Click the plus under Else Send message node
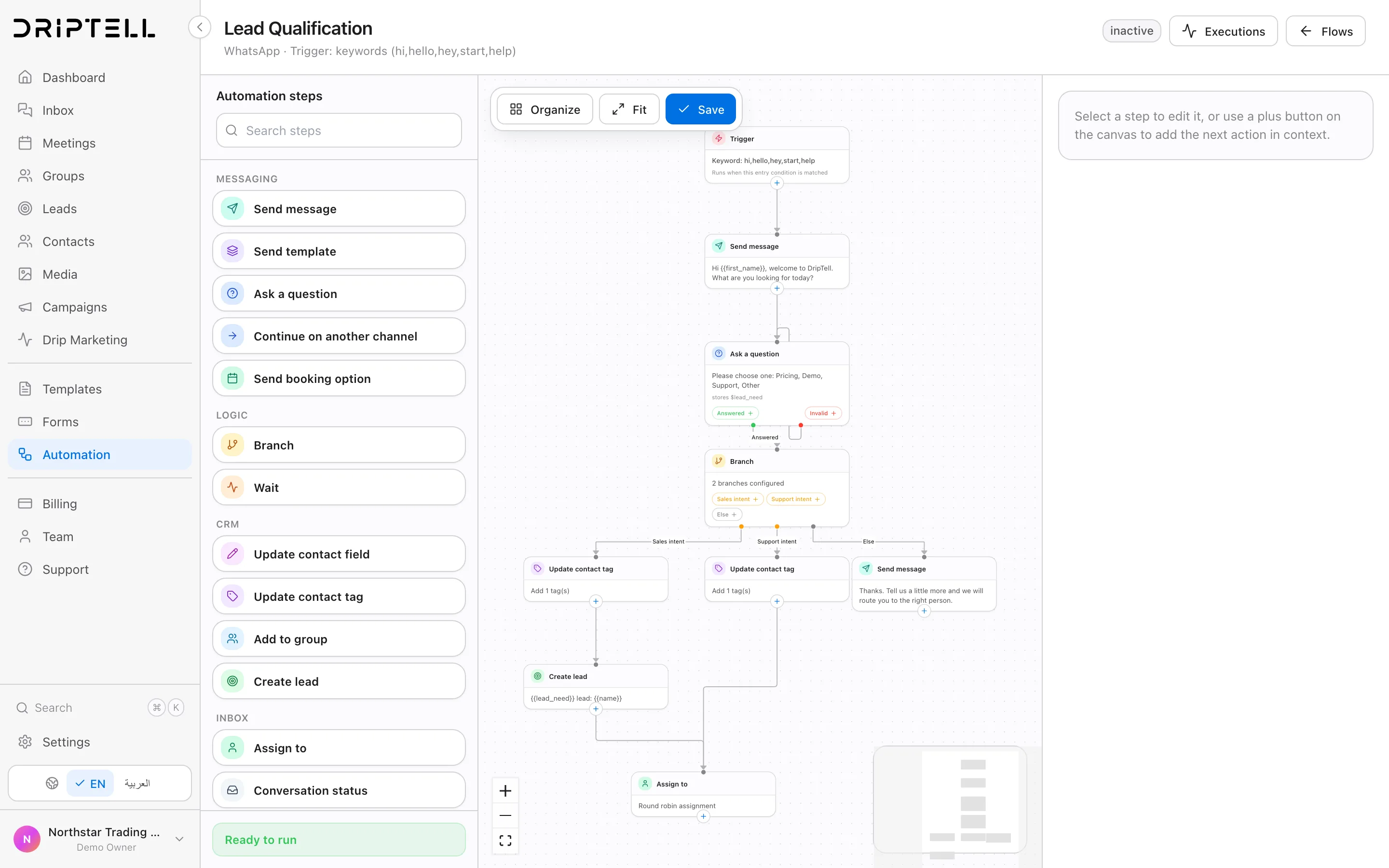 tap(924, 611)
